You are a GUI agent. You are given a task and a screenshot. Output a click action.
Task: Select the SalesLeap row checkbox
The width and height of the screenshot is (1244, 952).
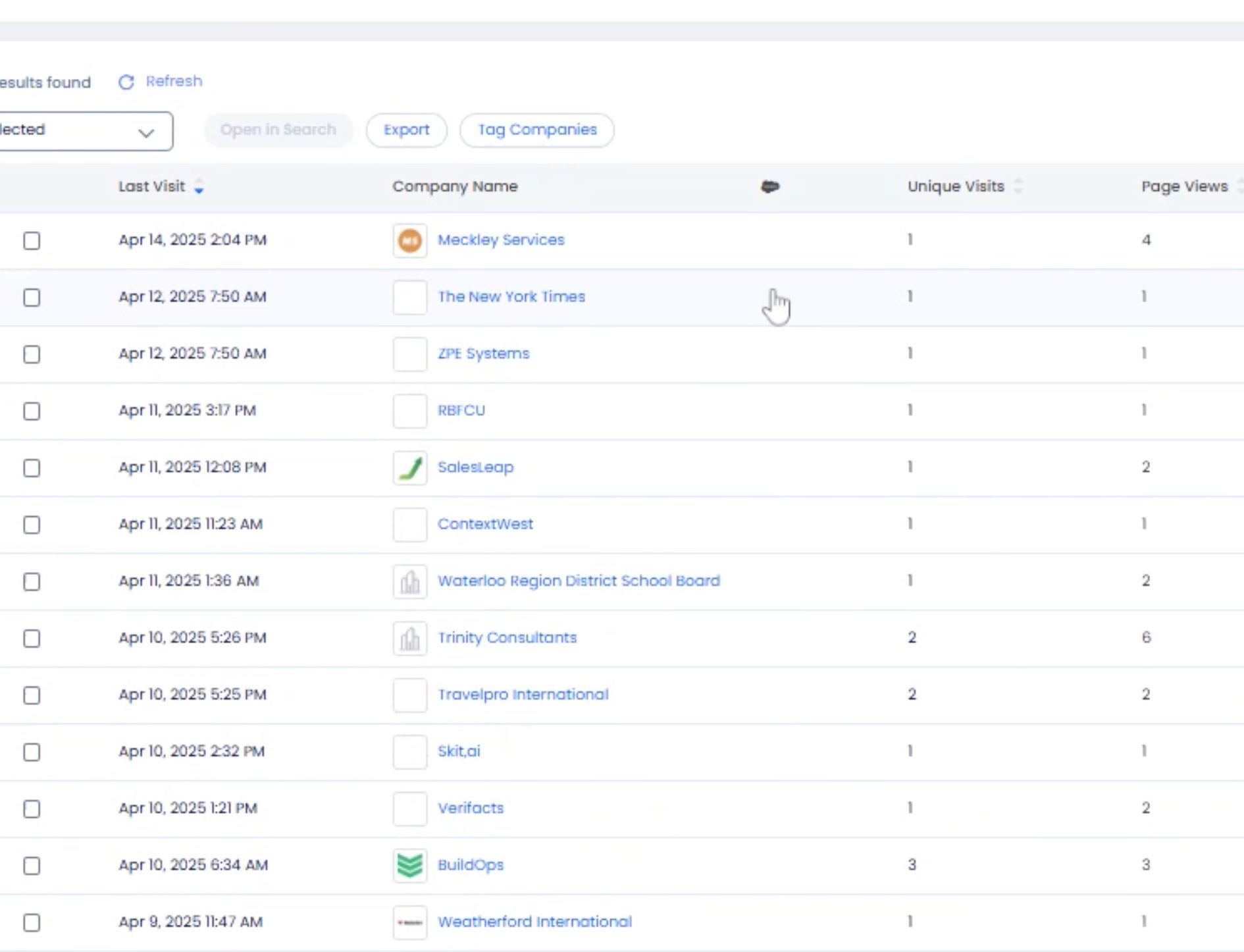[32, 468]
